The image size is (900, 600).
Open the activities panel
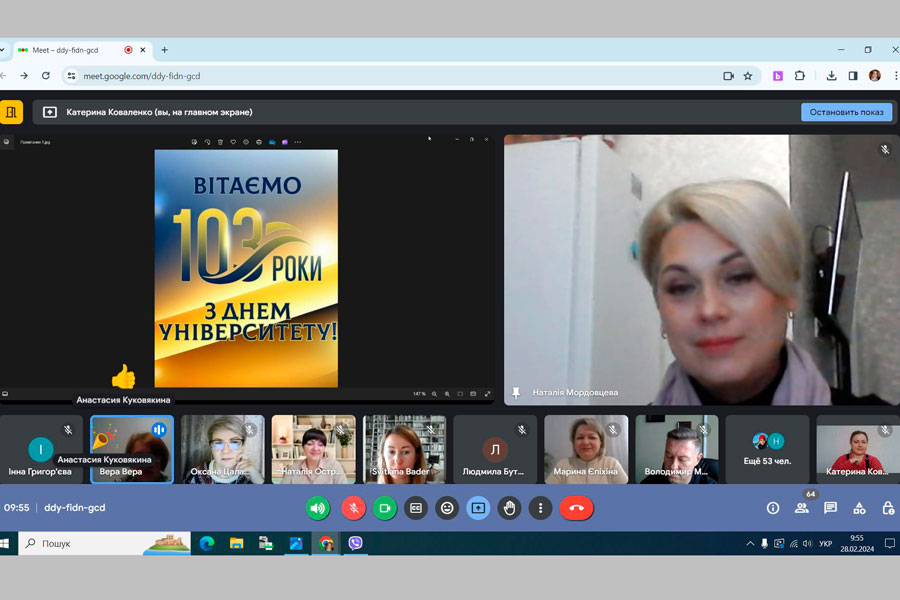(x=859, y=508)
